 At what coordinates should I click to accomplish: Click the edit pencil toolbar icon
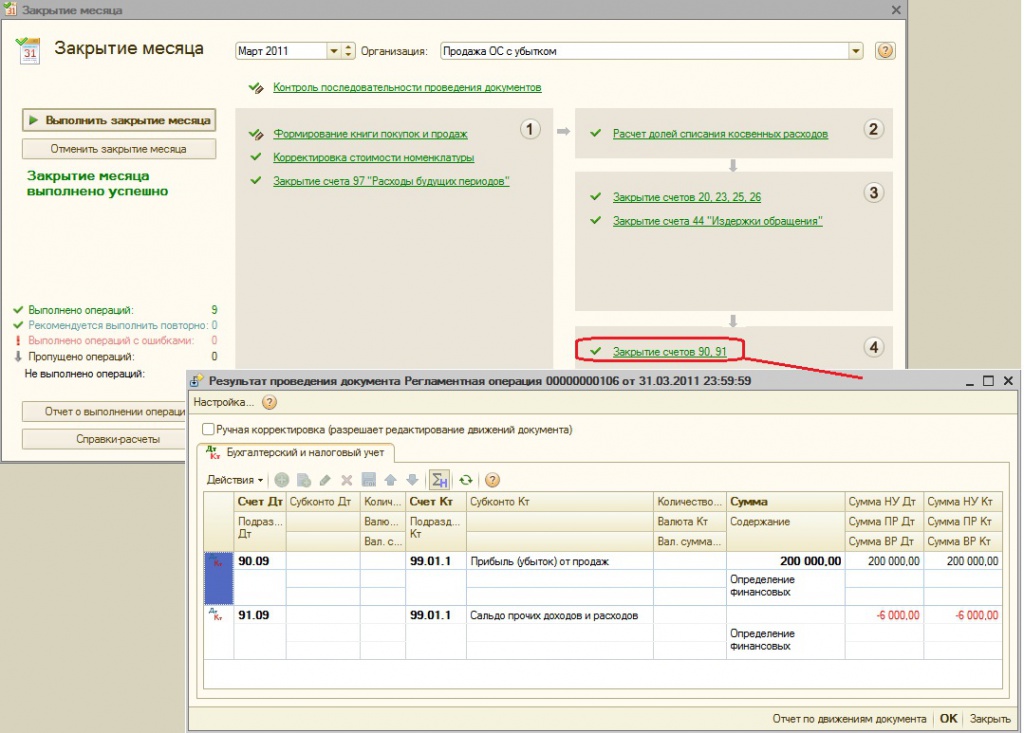325,480
